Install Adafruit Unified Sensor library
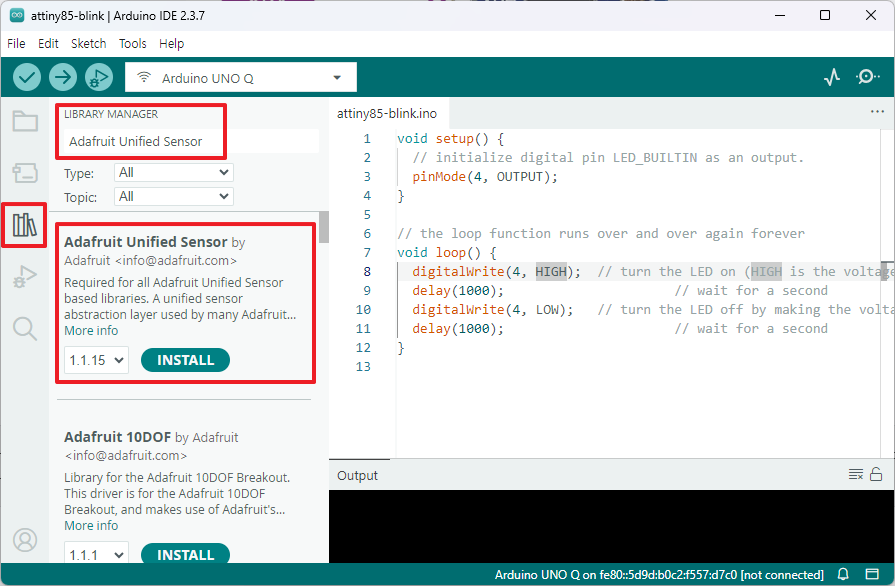Screen dimensions: 895x586 [185, 360]
